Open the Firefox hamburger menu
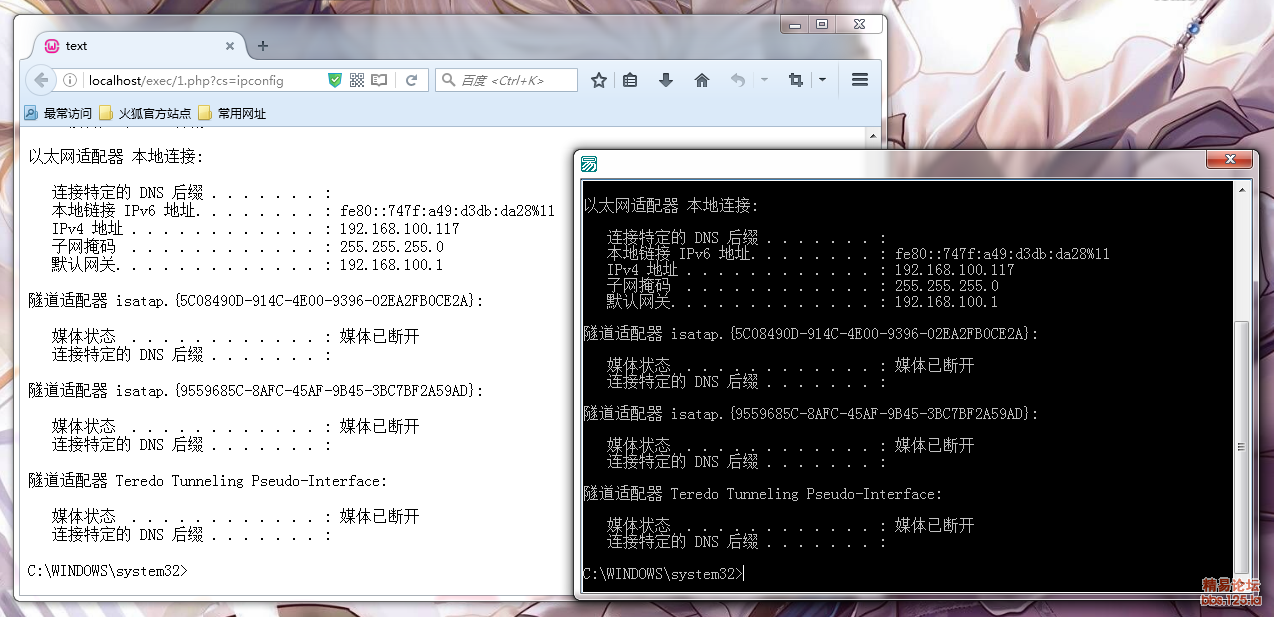Viewport: 1274px width, 617px height. coord(859,80)
